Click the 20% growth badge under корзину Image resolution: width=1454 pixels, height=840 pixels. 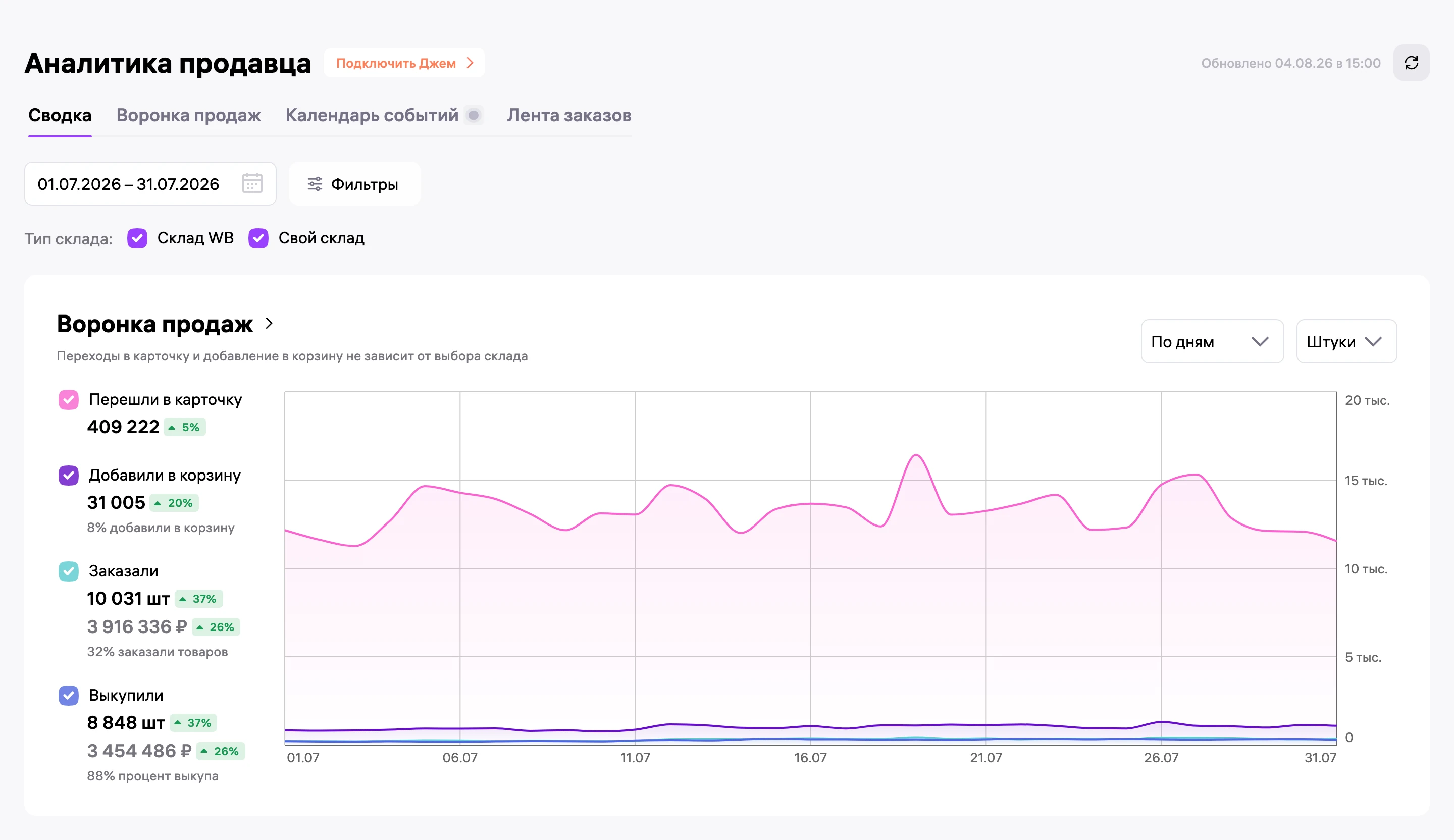point(174,503)
